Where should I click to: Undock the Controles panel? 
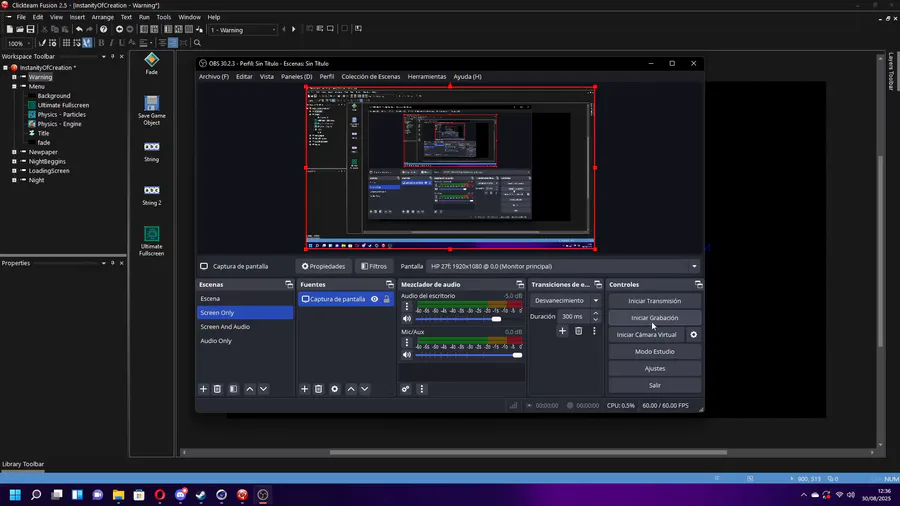click(x=699, y=285)
